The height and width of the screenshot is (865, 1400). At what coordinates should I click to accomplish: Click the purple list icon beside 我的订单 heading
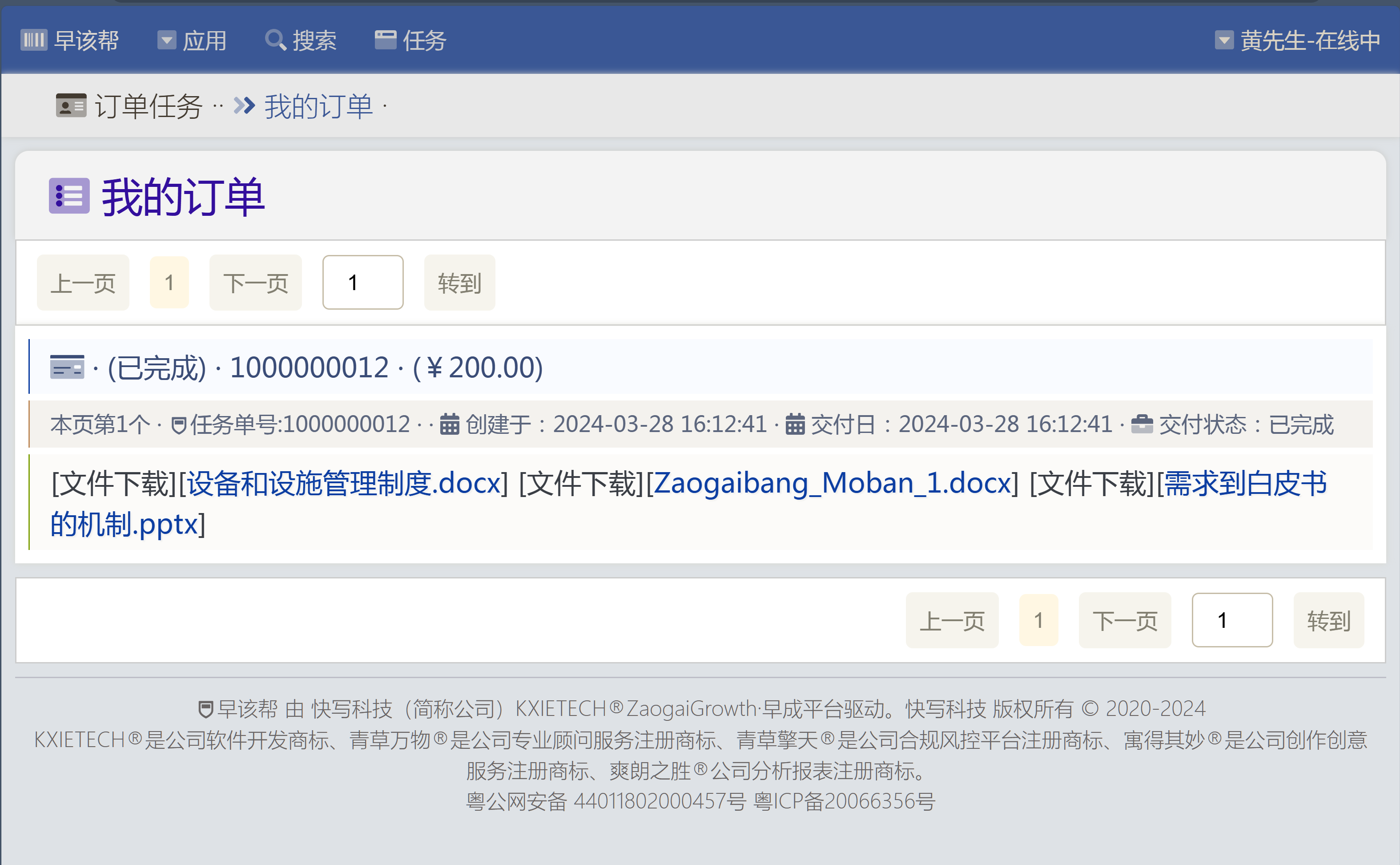[x=69, y=196]
